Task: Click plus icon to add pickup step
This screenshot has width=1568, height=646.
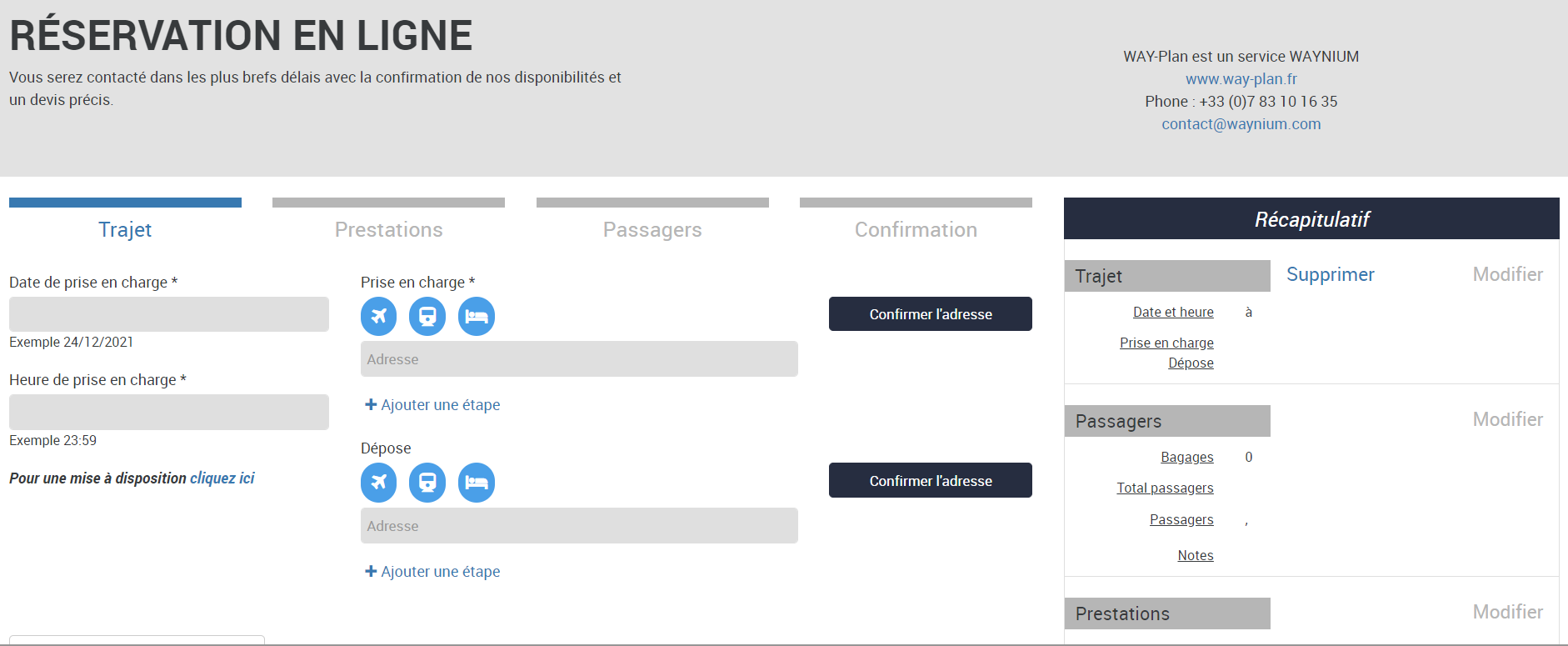Action: tap(371, 405)
